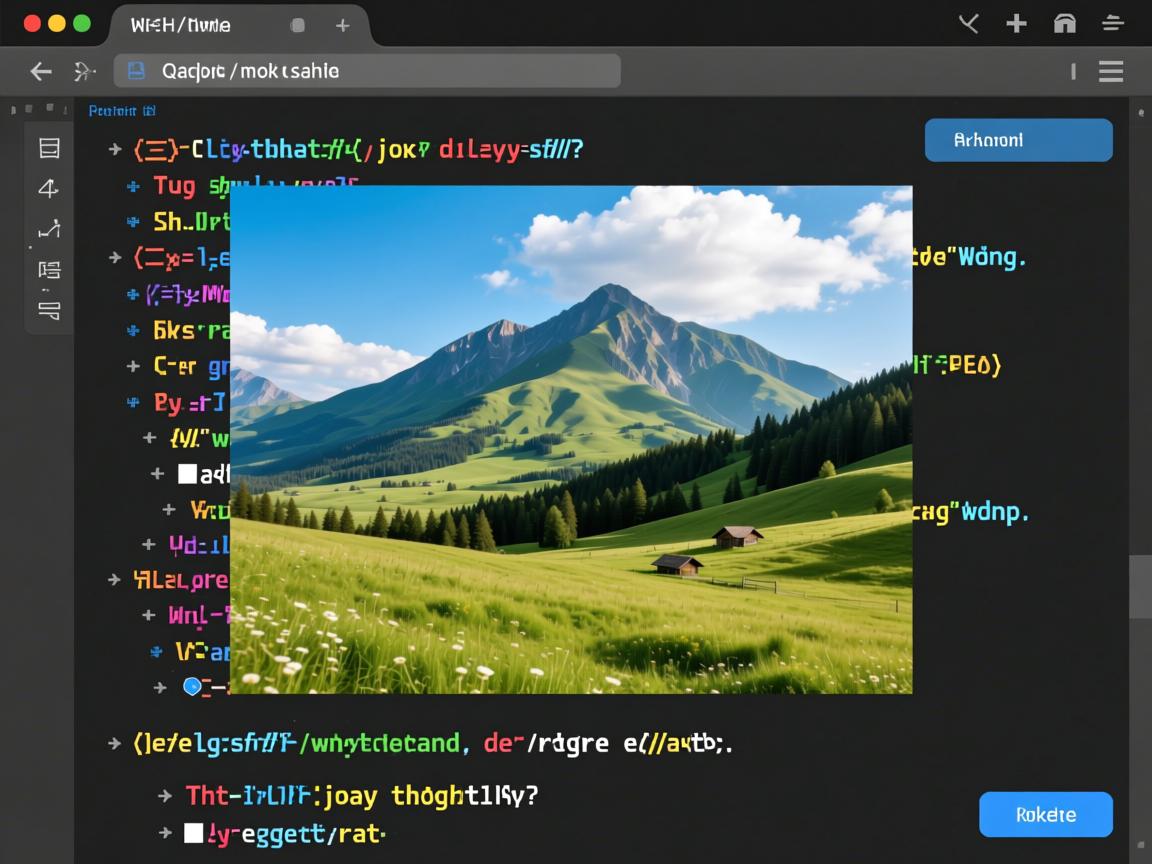This screenshot has height=864, width=1152.
Task: Toggle the white checkbox beside "ly-eggett/rat"
Action: (193, 832)
